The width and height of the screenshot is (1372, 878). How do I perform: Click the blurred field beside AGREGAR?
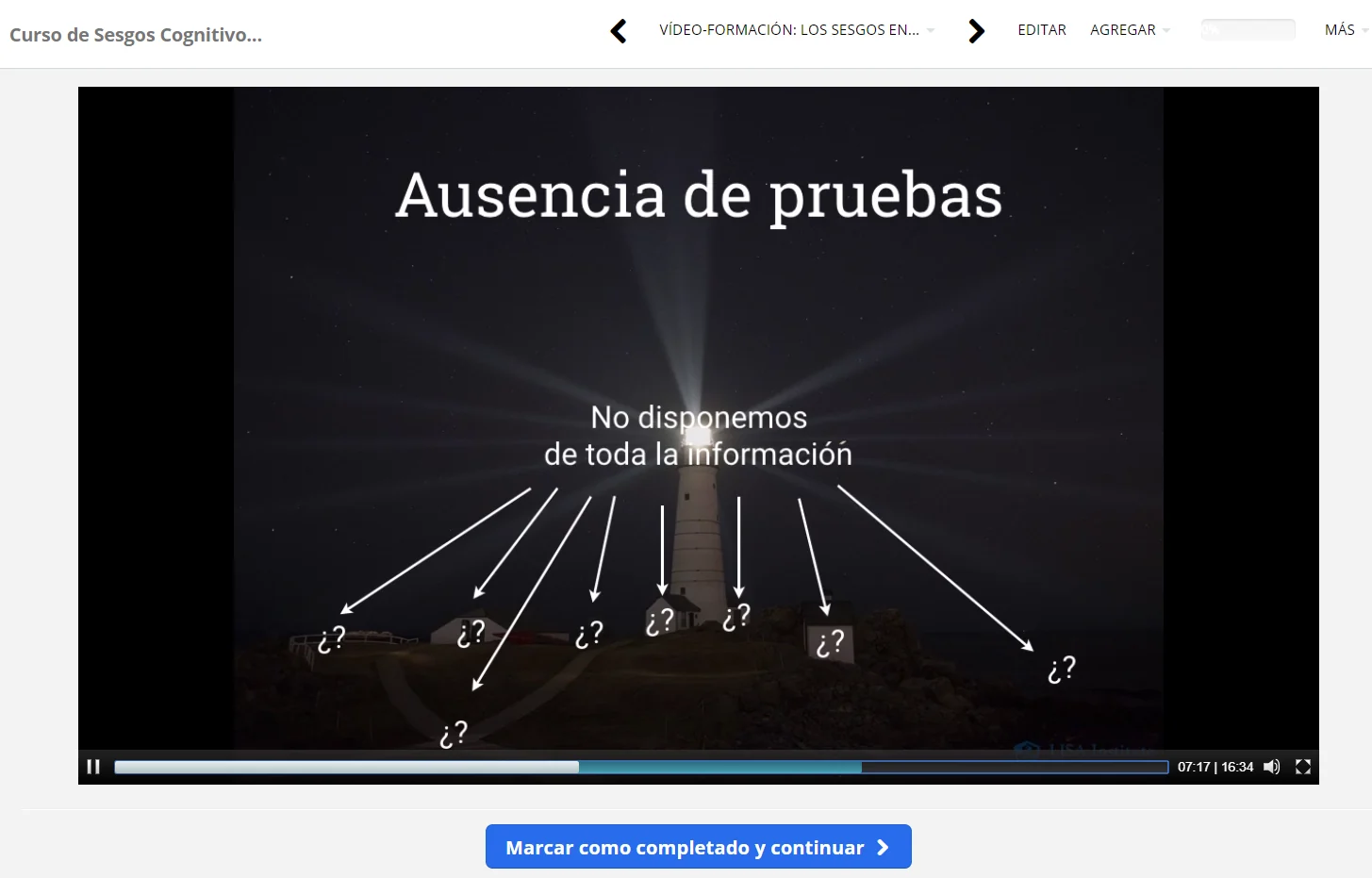tap(1248, 30)
